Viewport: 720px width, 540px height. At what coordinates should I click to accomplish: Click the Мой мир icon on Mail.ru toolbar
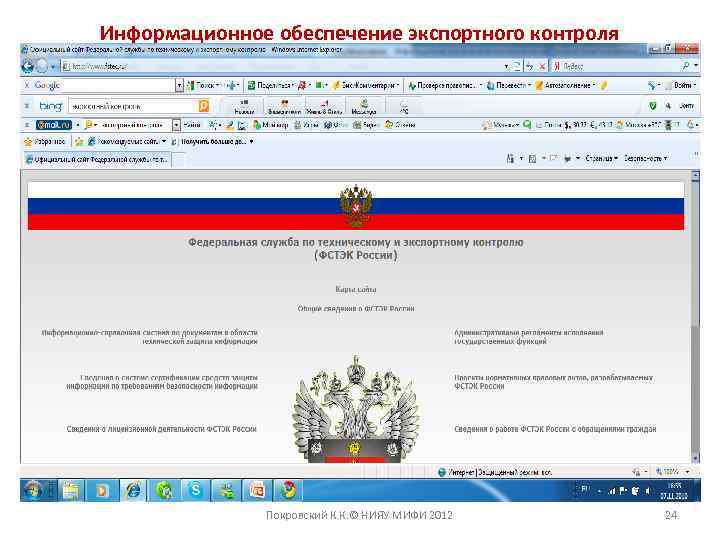(x=270, y=125)
